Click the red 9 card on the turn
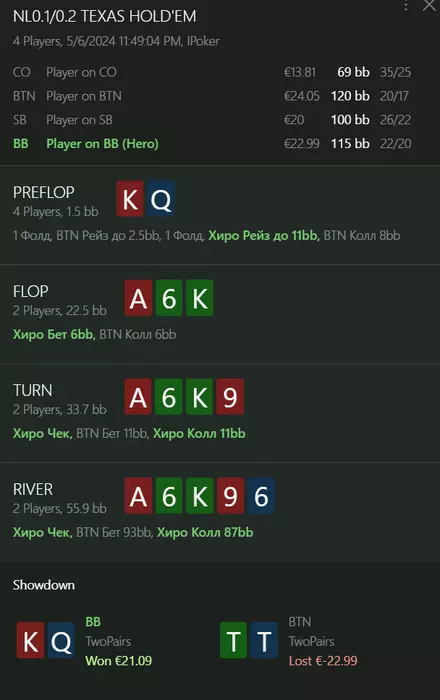 tap(230, 397)
